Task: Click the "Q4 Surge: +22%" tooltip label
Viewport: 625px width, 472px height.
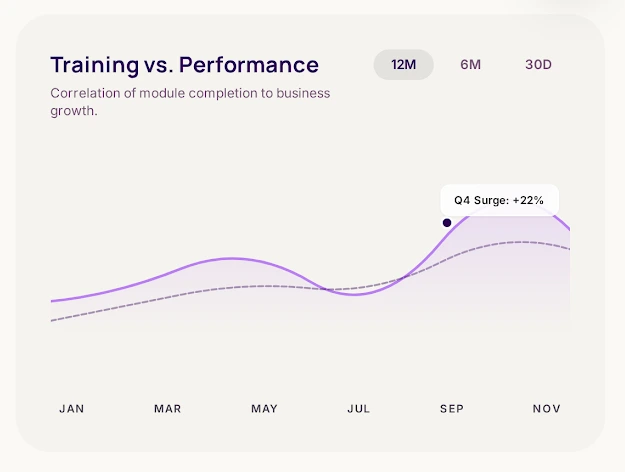Action: point(499,200)
